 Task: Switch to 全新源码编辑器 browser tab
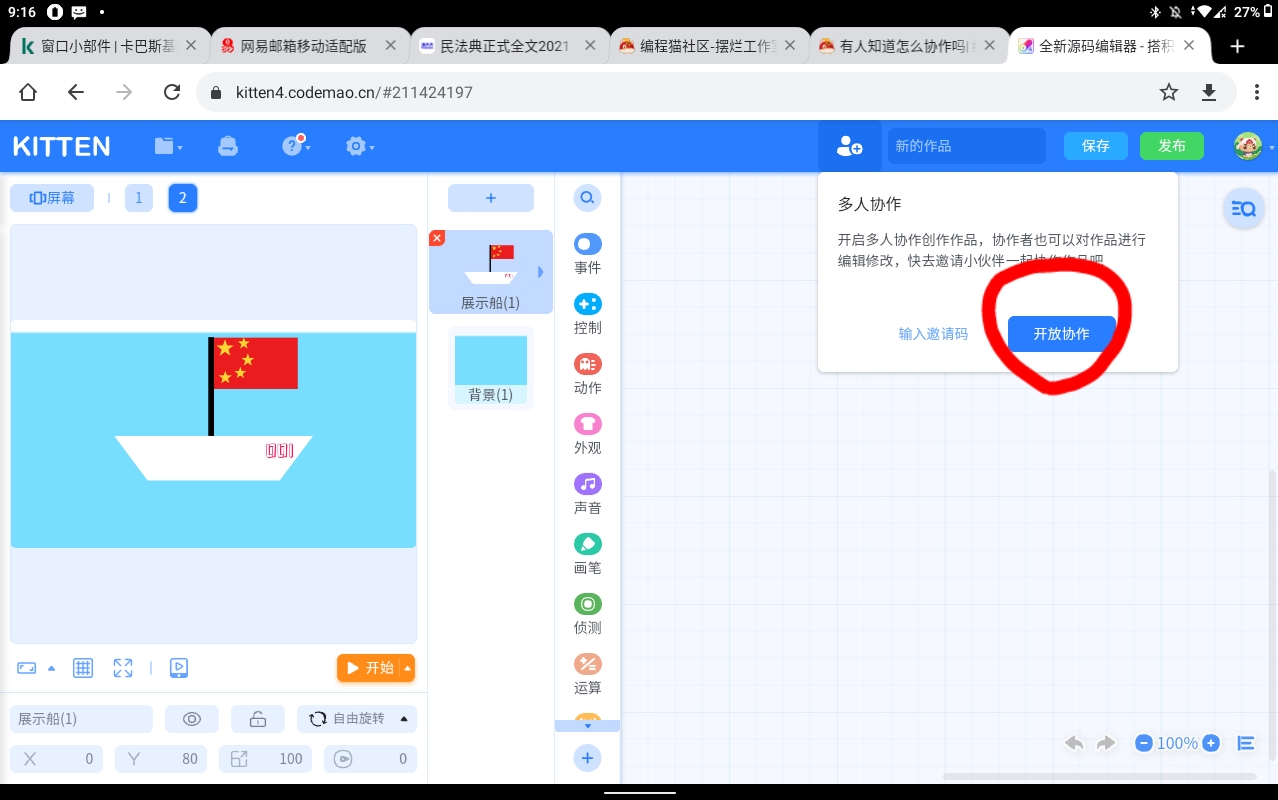pos(1108,46)
